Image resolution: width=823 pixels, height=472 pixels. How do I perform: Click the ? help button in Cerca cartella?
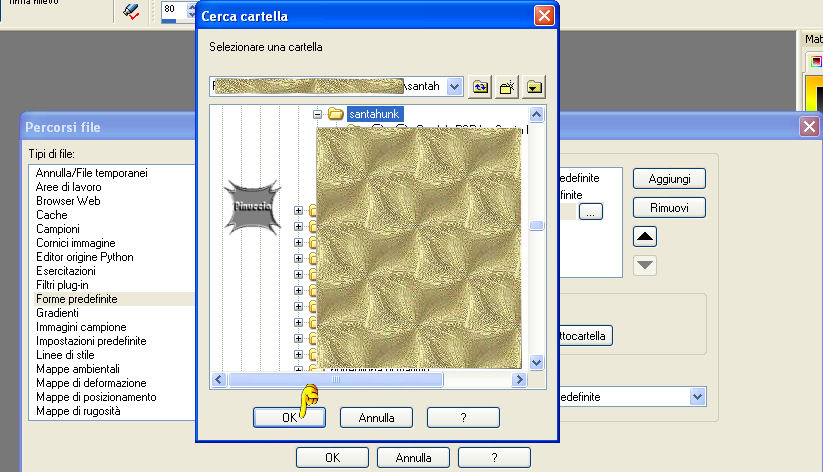click(463, 417)
